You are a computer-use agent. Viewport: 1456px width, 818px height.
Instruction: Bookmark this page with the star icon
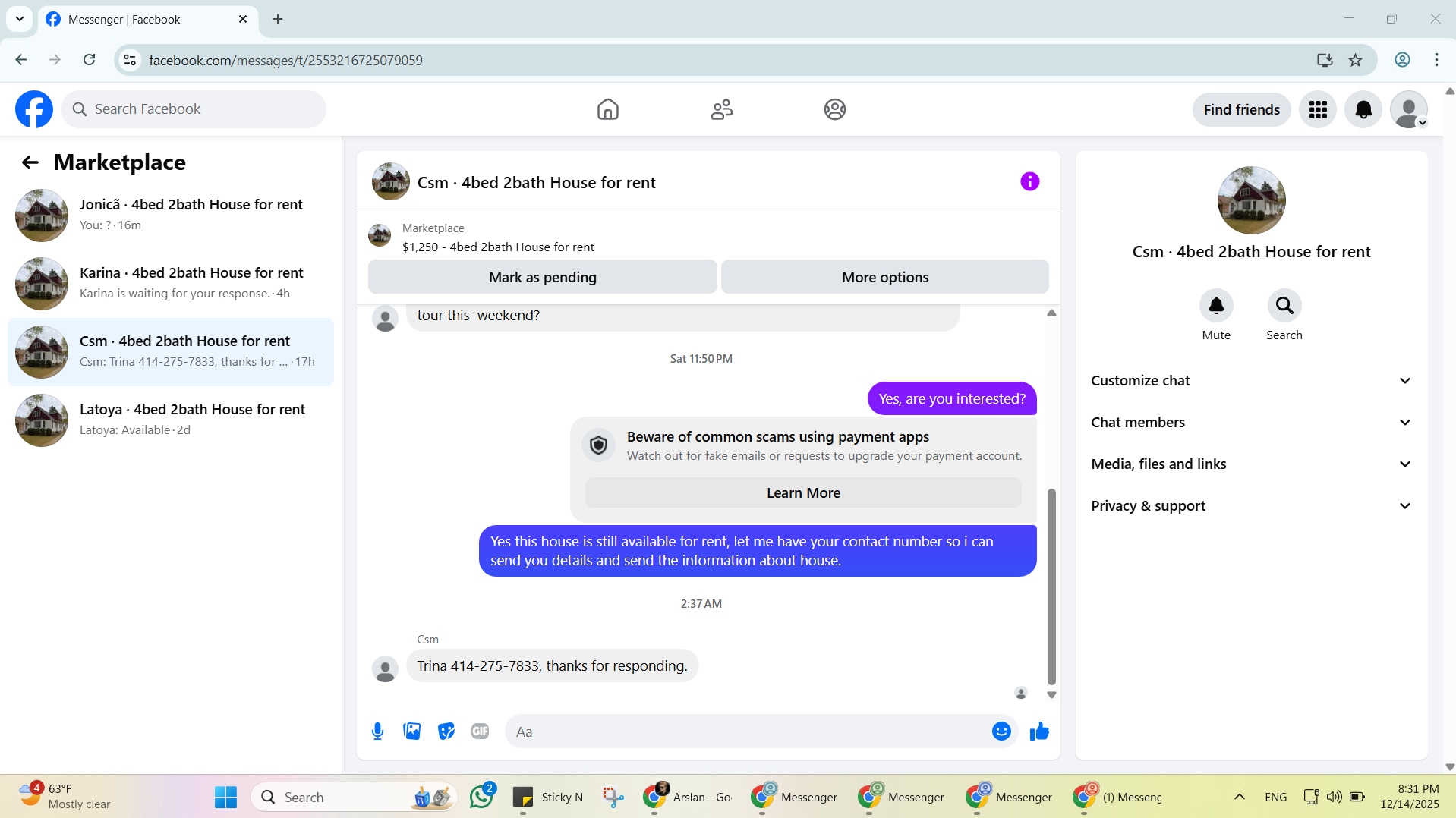coord(1355,60)
